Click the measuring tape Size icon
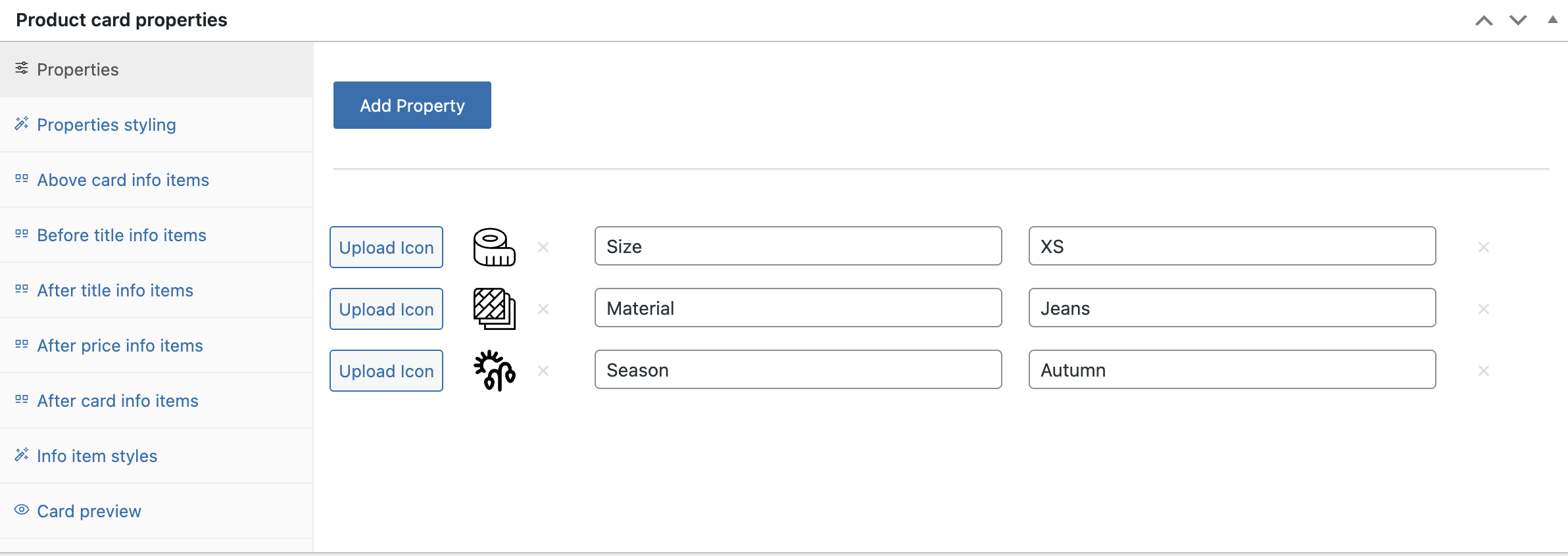The width and height of the screenshot is (1568, 556). pos(495,247)
